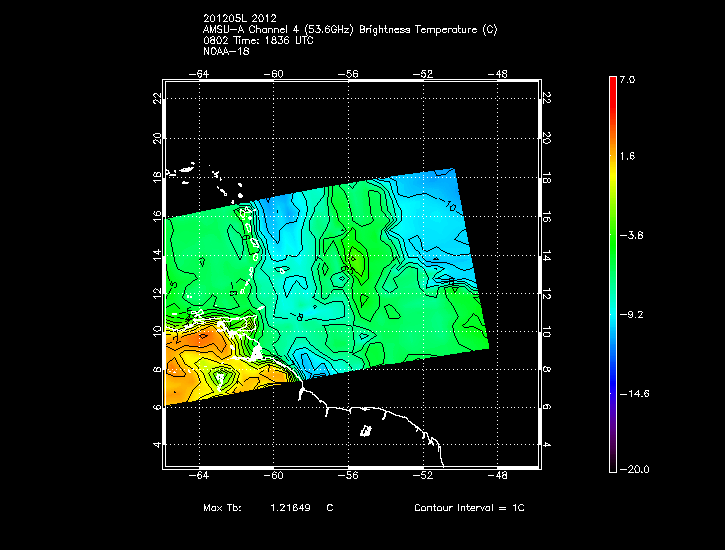Screen dimensions: 725x550
Task: Click the 1.6 colorbar tick label
Action: (627, 156)
